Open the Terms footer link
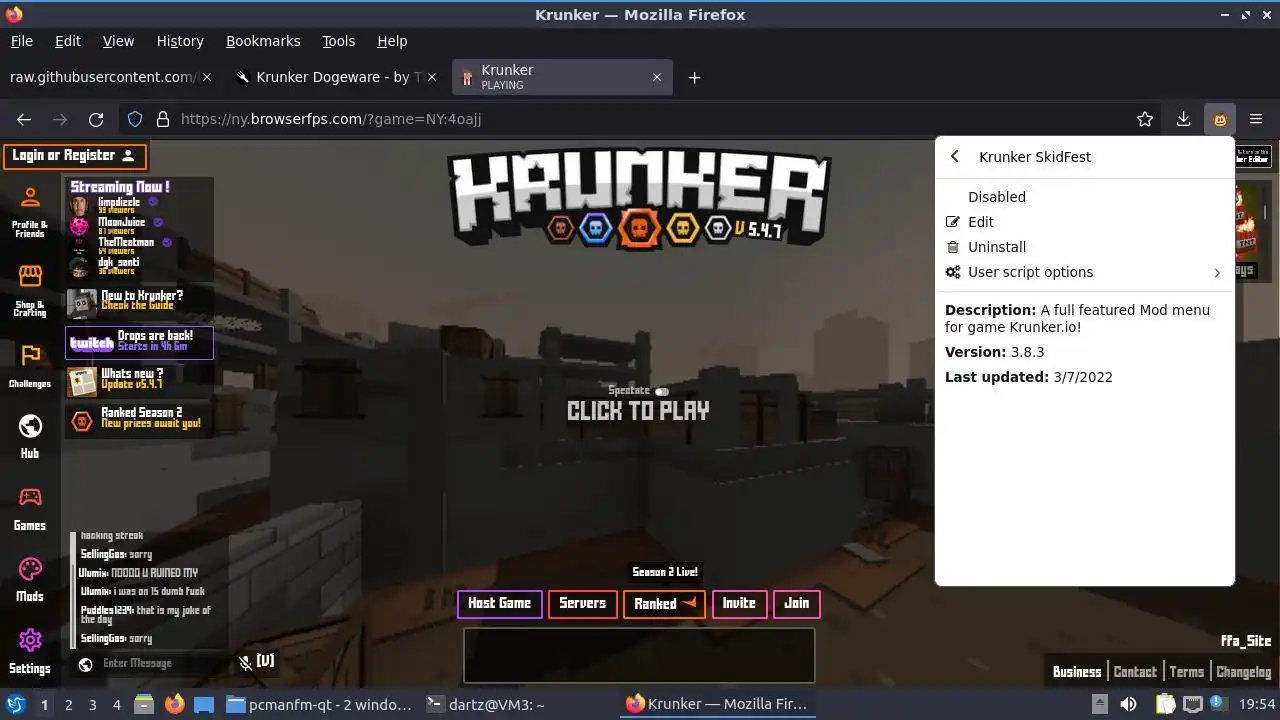 (1187, 672)
